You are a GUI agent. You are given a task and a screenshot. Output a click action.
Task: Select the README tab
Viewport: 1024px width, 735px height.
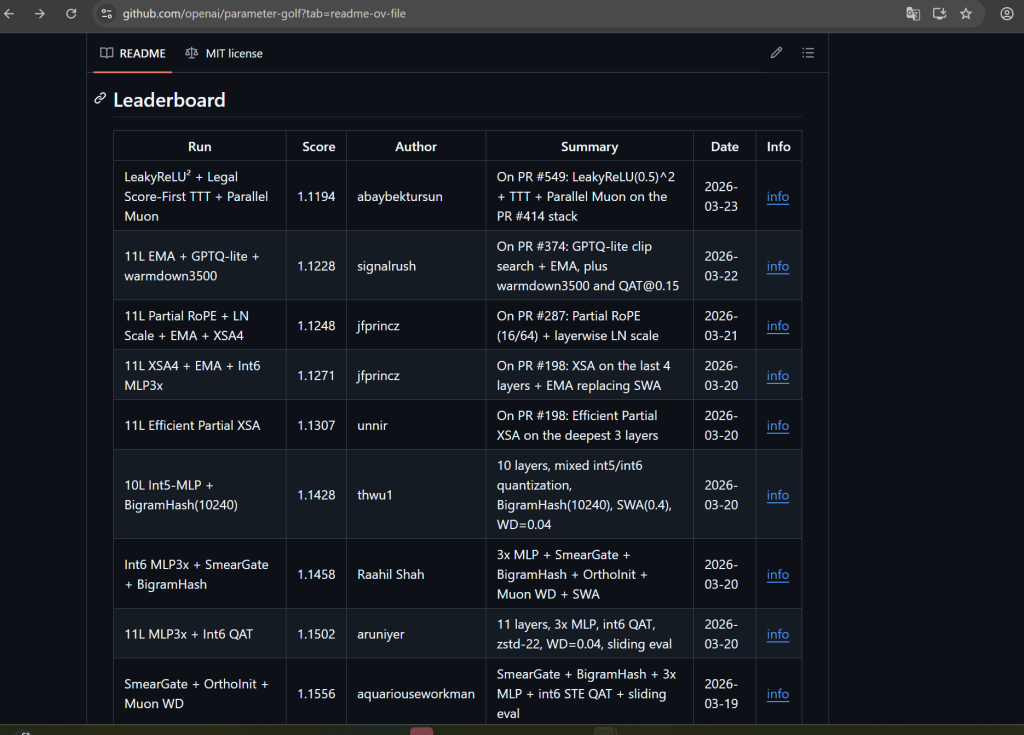coord(132,53)
